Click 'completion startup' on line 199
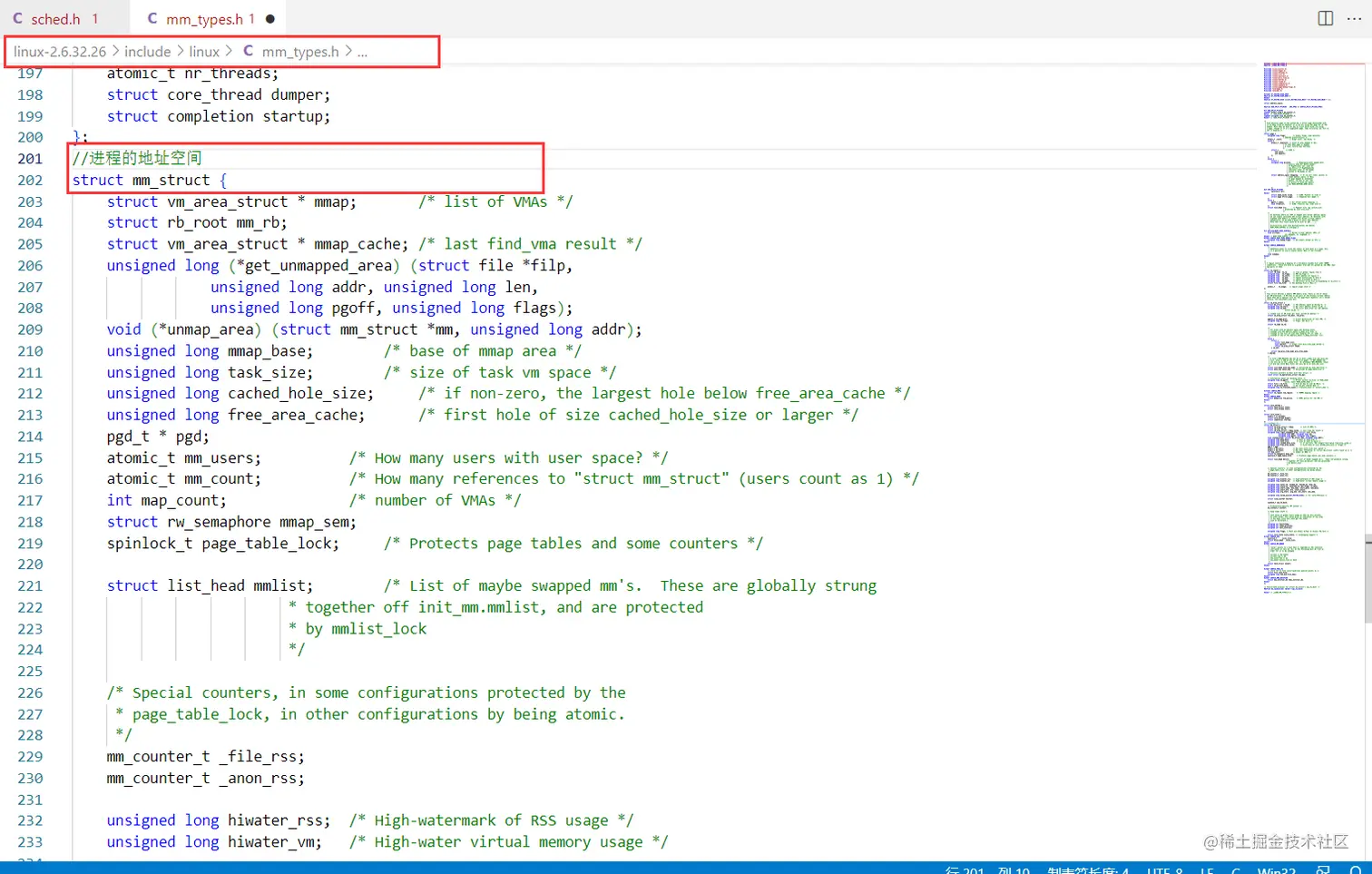1372x874 pixels. click(249, 116)
